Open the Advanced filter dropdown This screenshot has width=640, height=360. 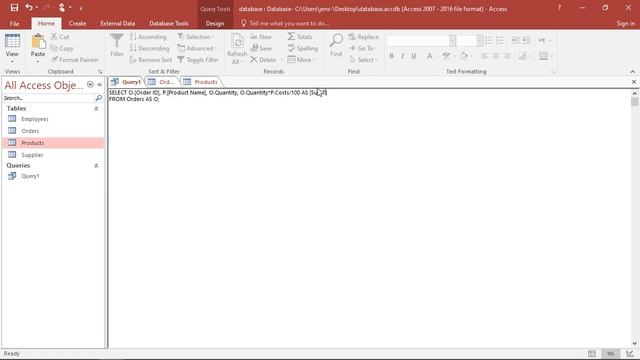(x=197, y=48)
